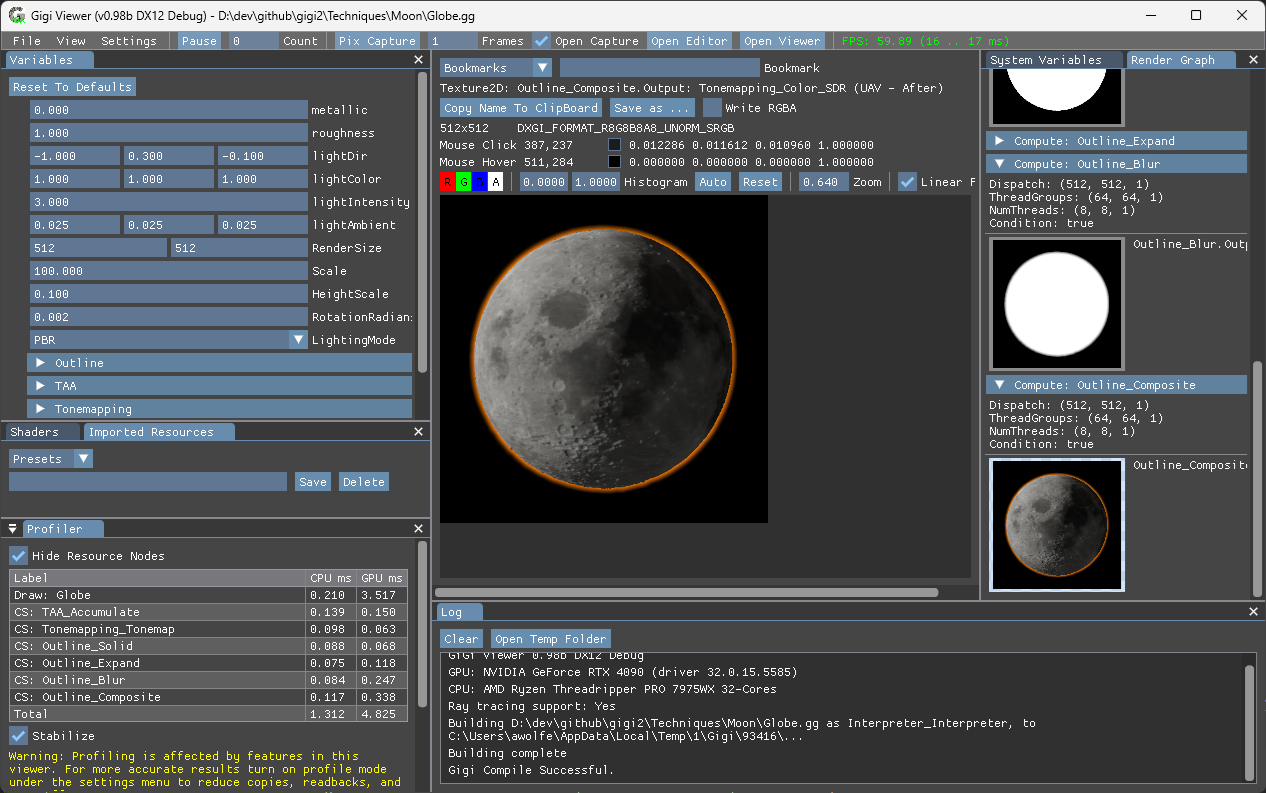Click the Open Temp Folder button

(x=550, y=638)
